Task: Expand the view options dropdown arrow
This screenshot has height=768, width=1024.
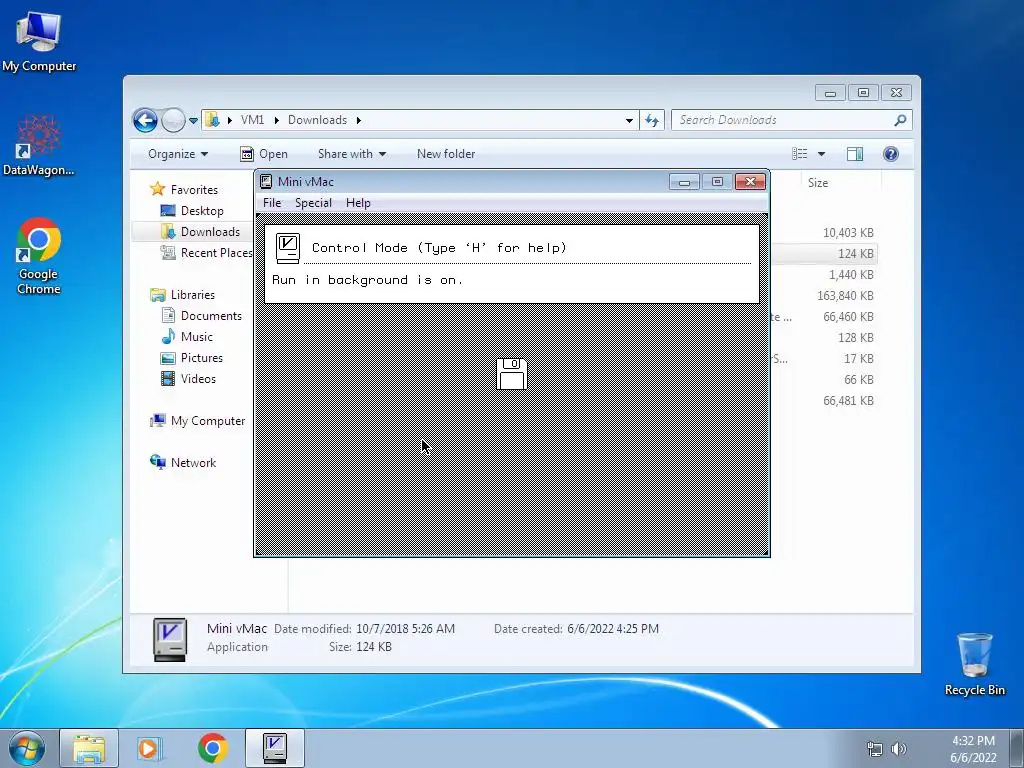Action: [x=821, y=154]
